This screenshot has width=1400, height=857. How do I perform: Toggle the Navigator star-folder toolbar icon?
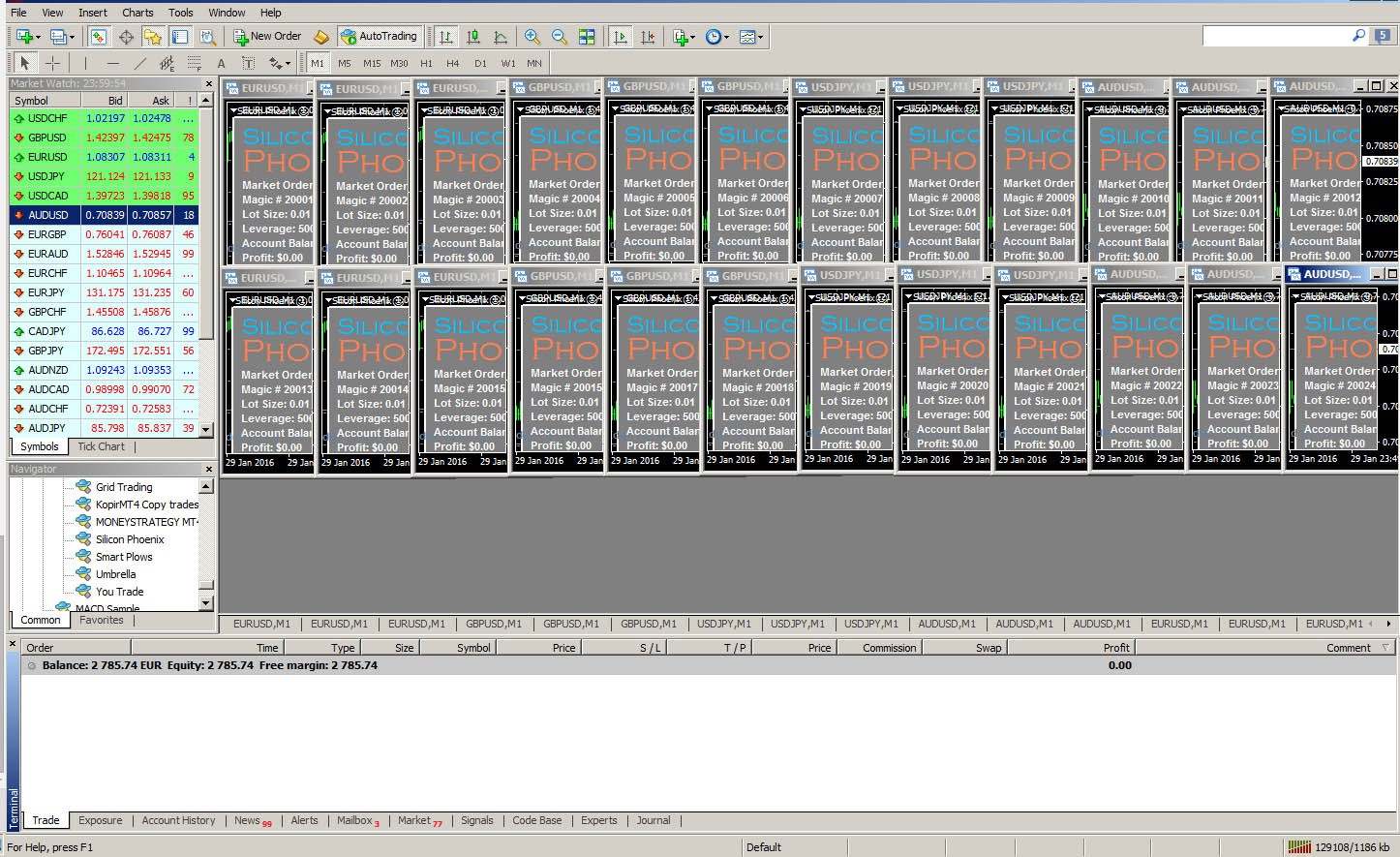click(153, 37)
